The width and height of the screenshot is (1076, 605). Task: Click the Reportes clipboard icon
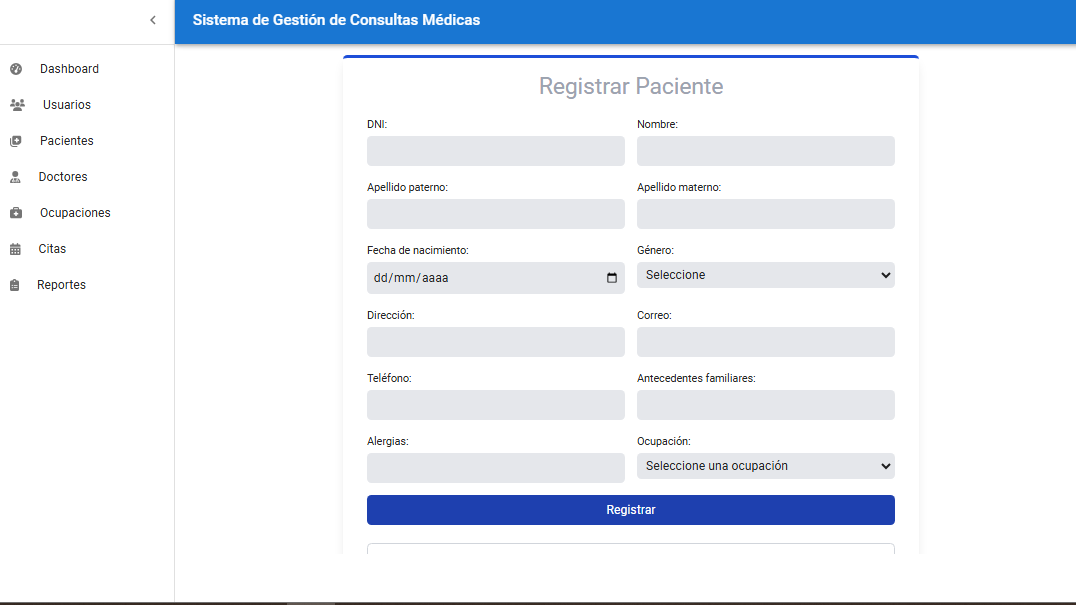click(14, 285)
